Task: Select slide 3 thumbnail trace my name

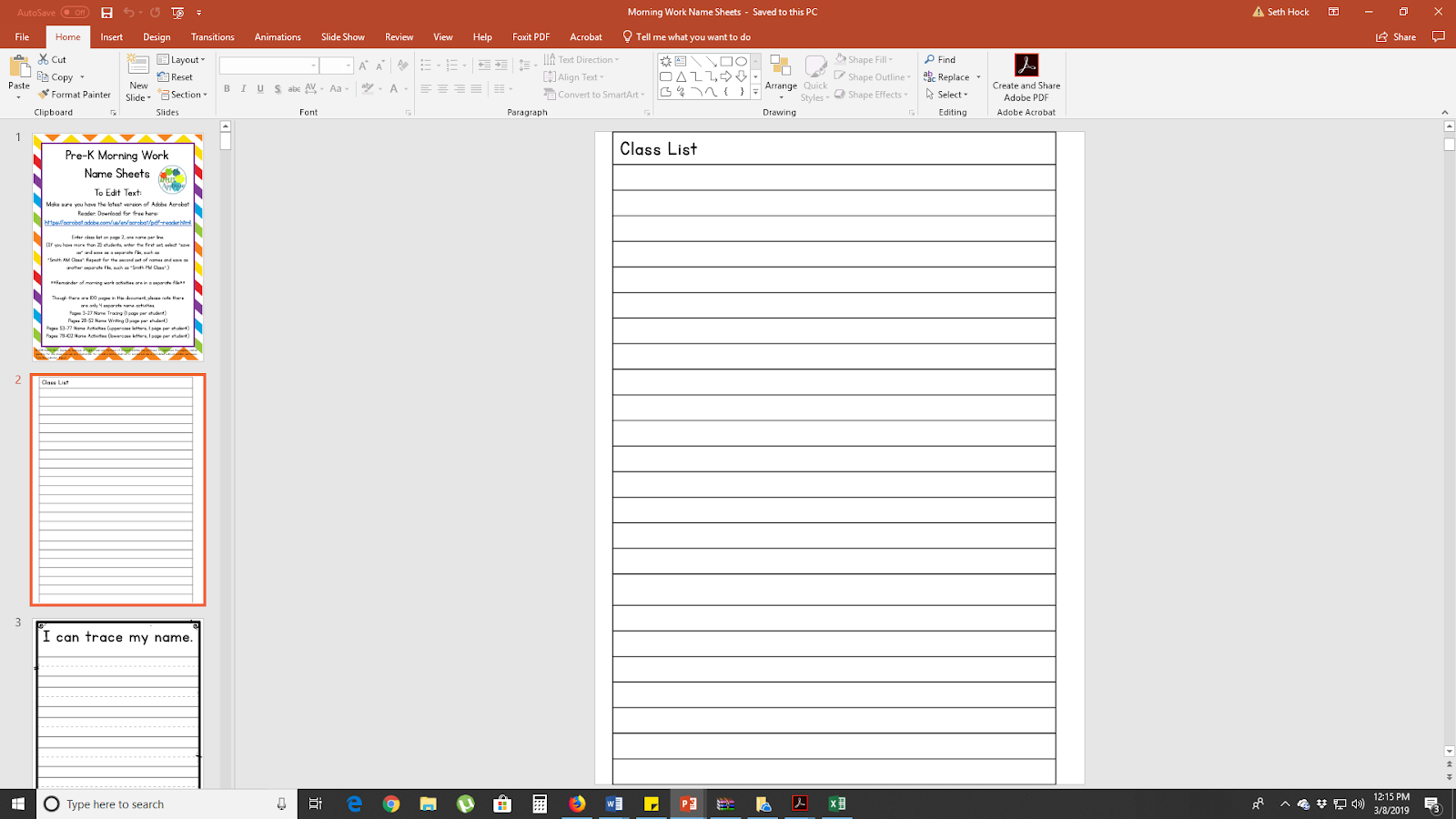Action: [118, 703]
